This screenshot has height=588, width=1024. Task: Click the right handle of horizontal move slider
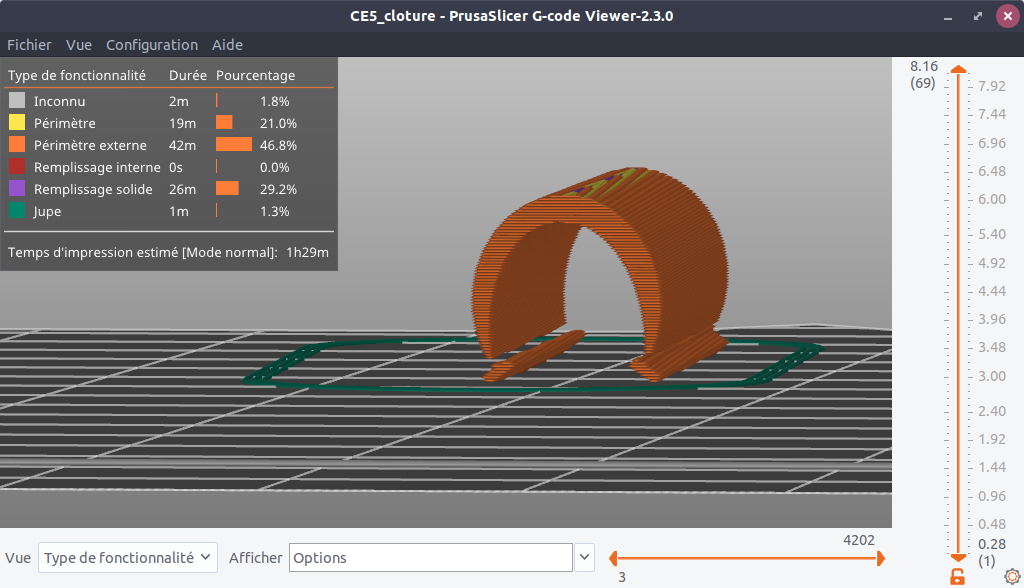880,559
